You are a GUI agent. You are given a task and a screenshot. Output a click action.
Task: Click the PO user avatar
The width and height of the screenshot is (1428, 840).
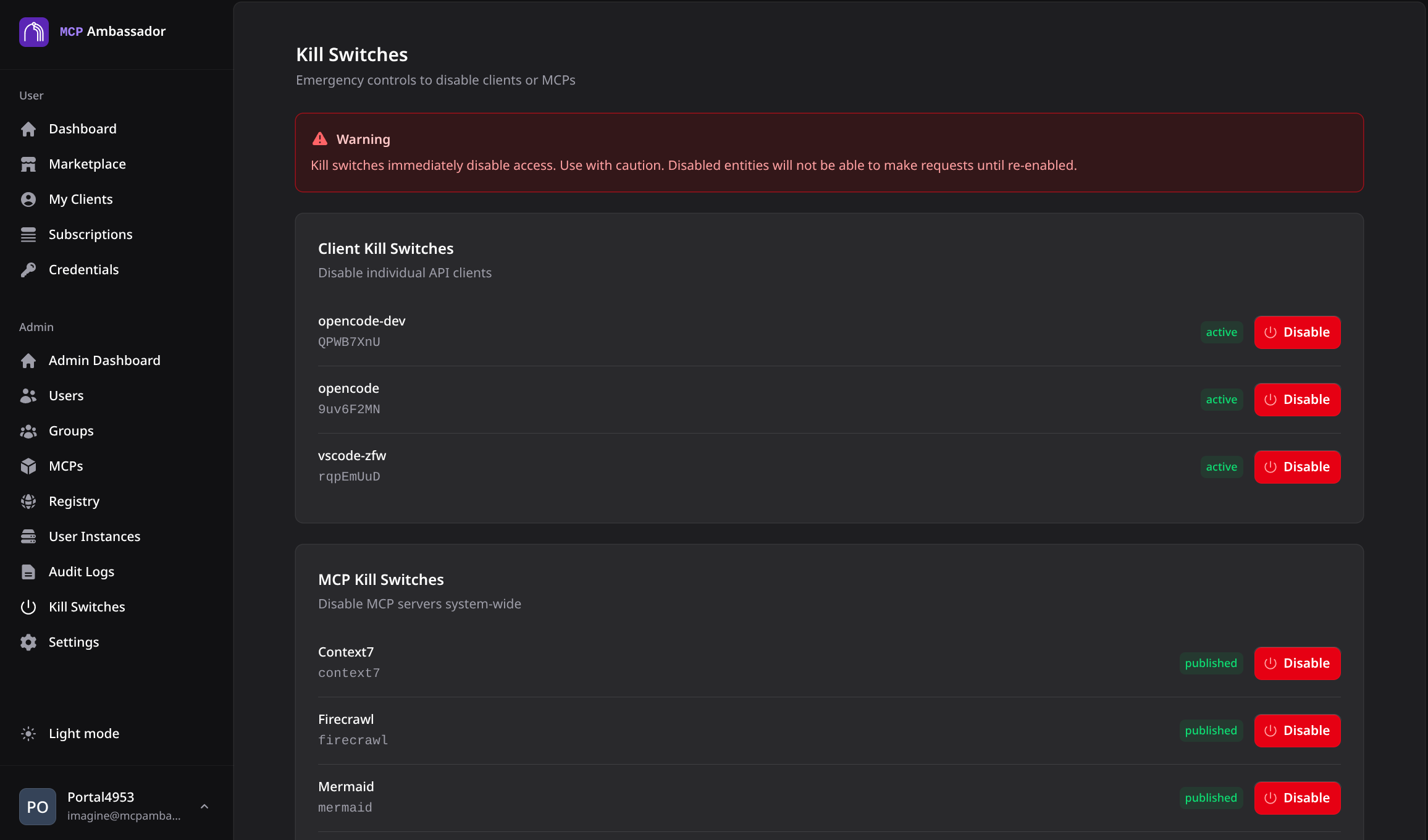pos(38,807)
